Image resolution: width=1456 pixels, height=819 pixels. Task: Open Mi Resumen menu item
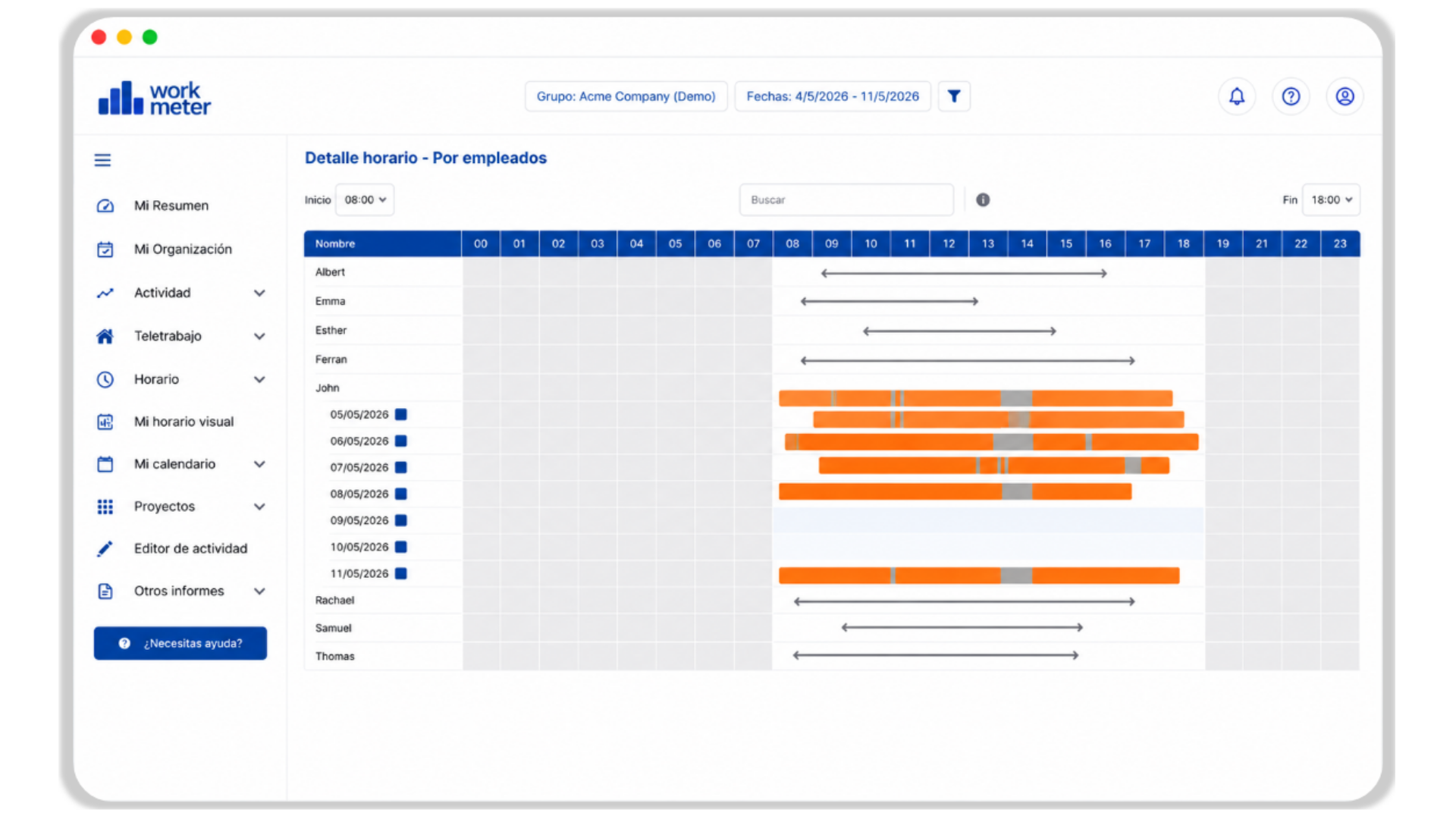171,206
